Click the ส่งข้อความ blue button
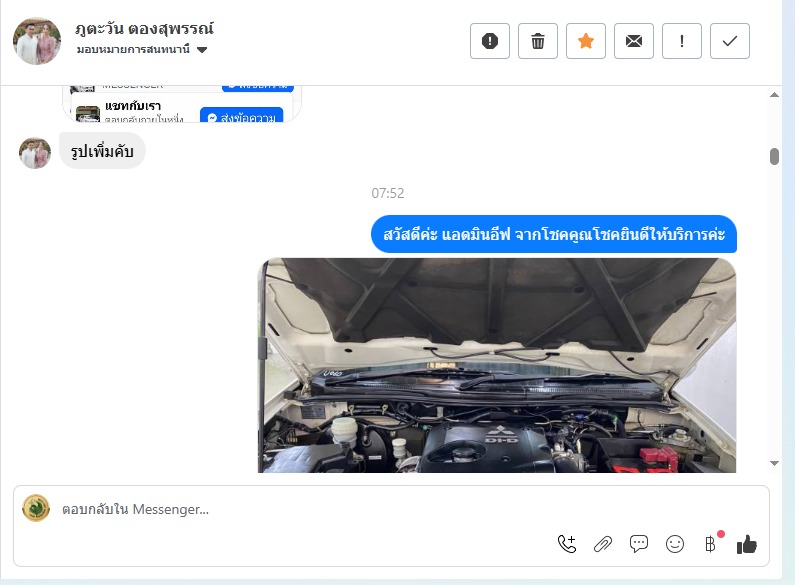This screenshot has width=795, height=585. tap(241, 116)
